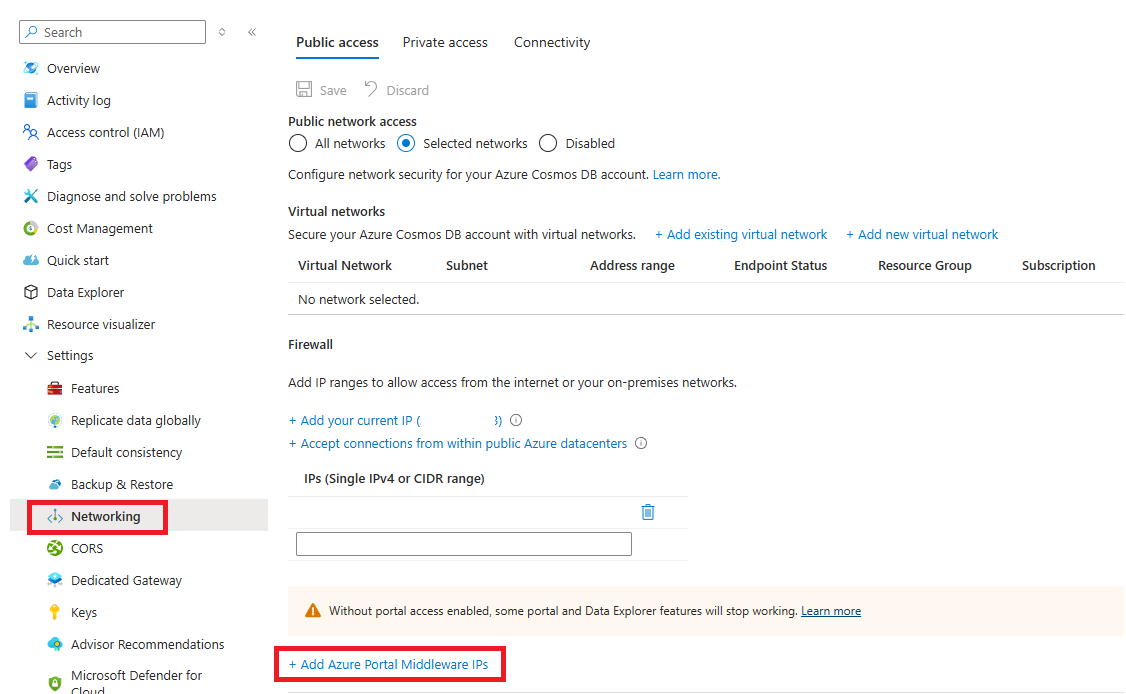
Task: Switch to the Private access tab
Action: (445, 42)
